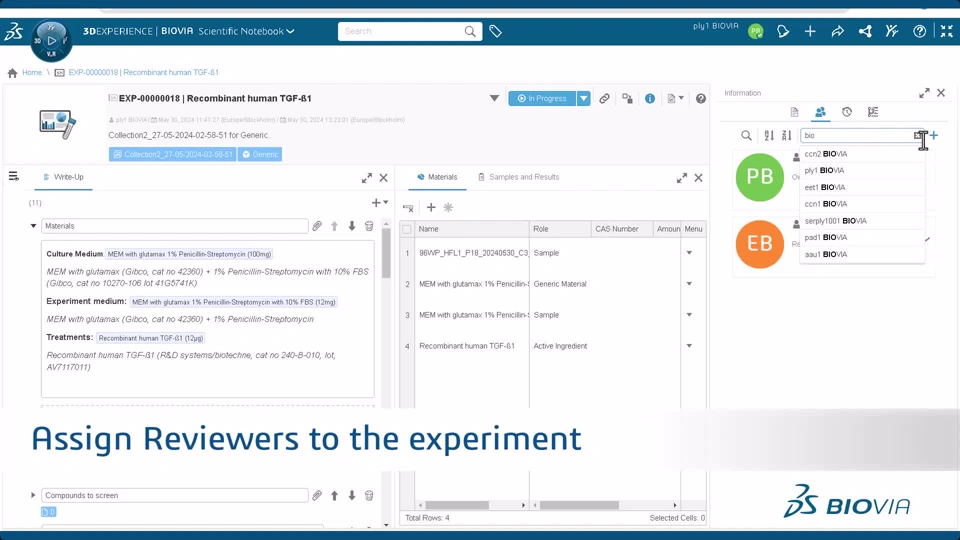Switch to Samples and Results tab
Viewport: 960px width, 540px height.
[518, 177]
